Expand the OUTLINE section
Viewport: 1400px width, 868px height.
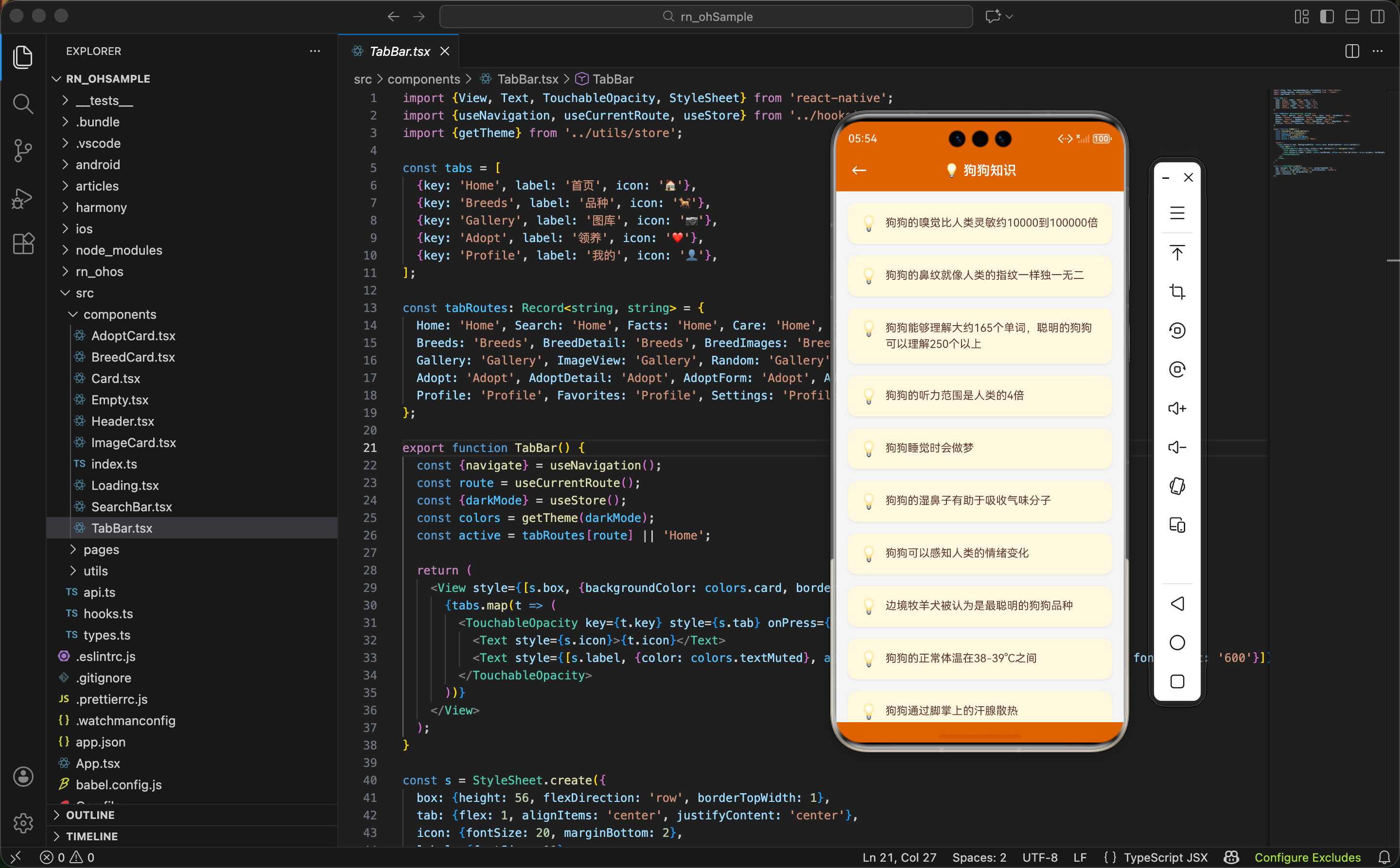point(90,815)
